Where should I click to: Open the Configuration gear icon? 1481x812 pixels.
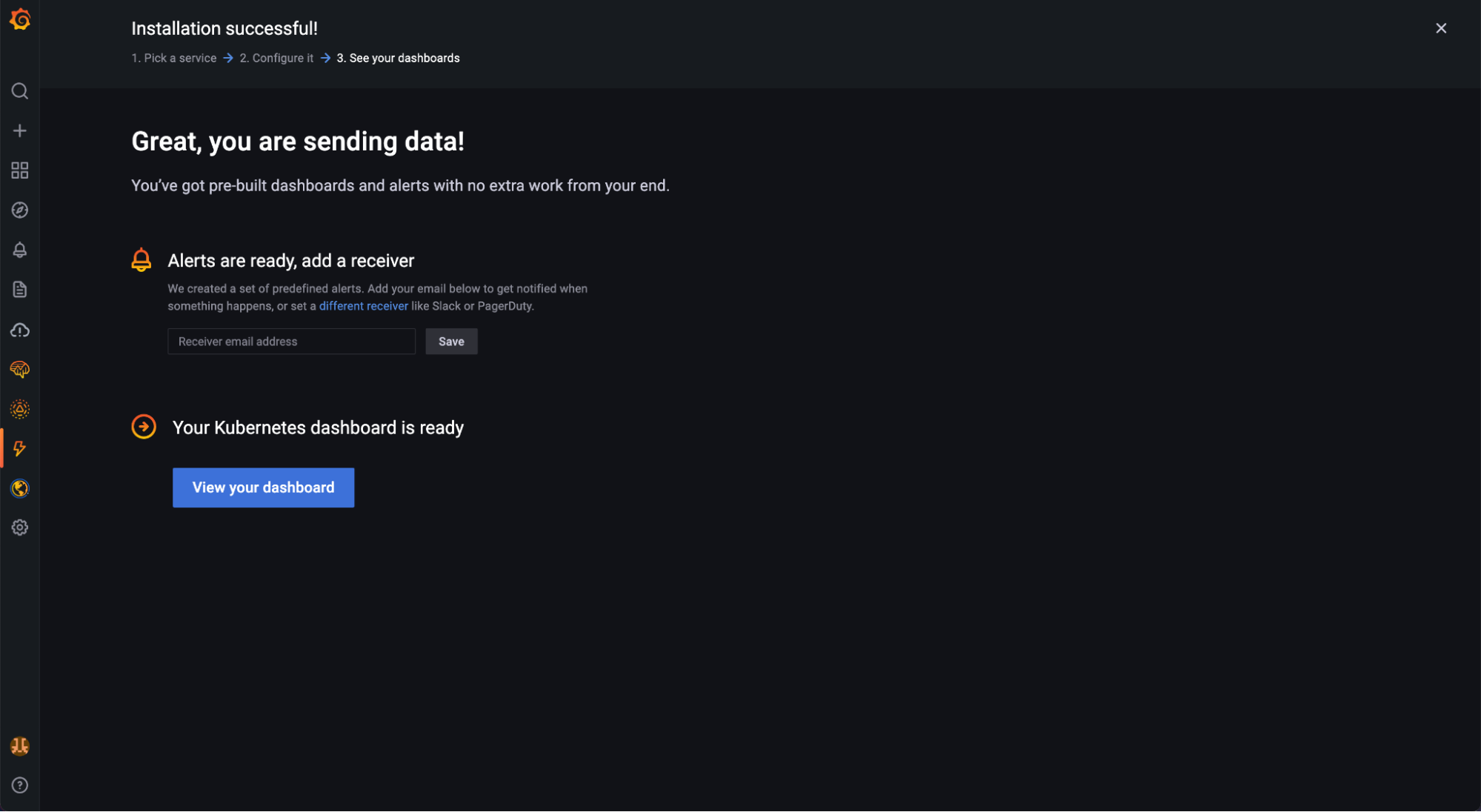[x=20, y=528]
